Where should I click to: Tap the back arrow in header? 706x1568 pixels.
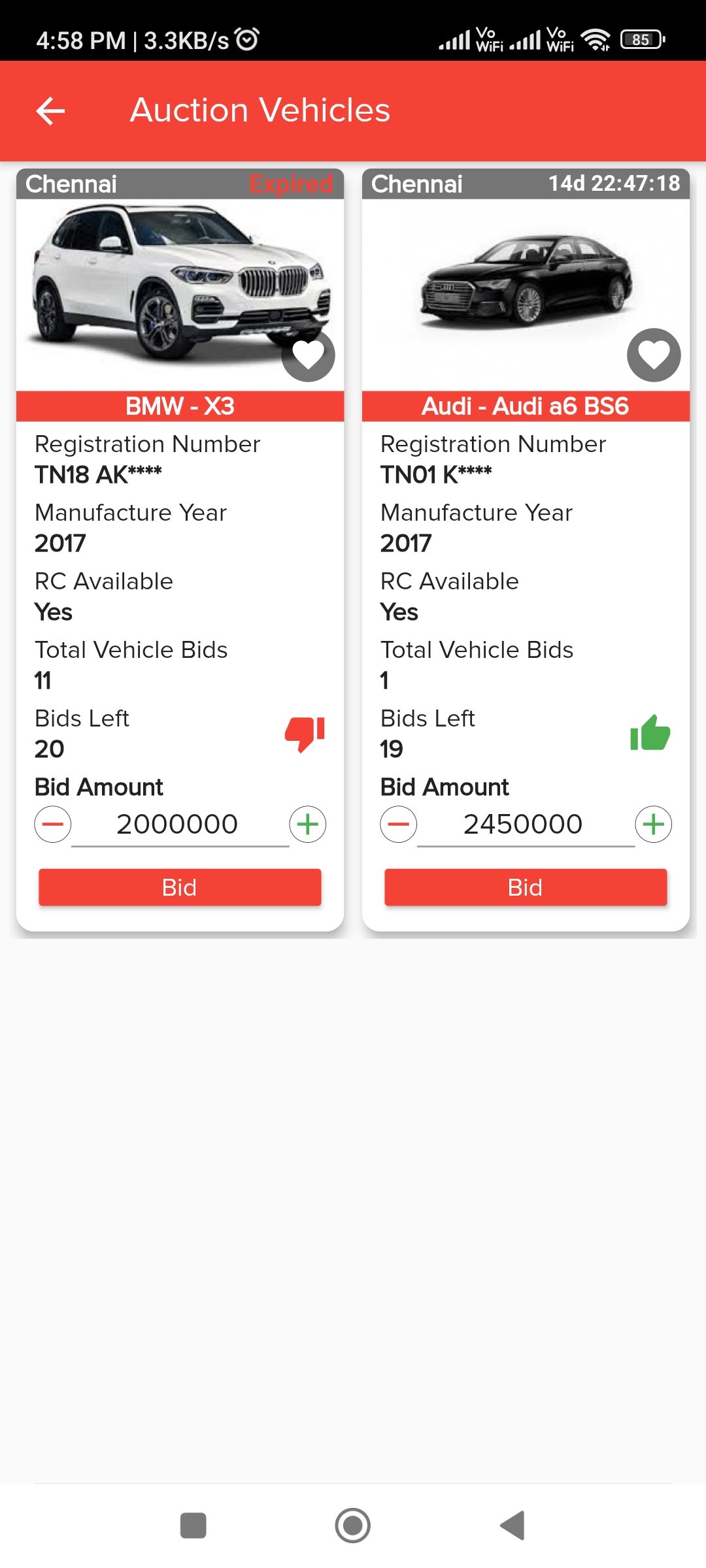coord(50,110)
